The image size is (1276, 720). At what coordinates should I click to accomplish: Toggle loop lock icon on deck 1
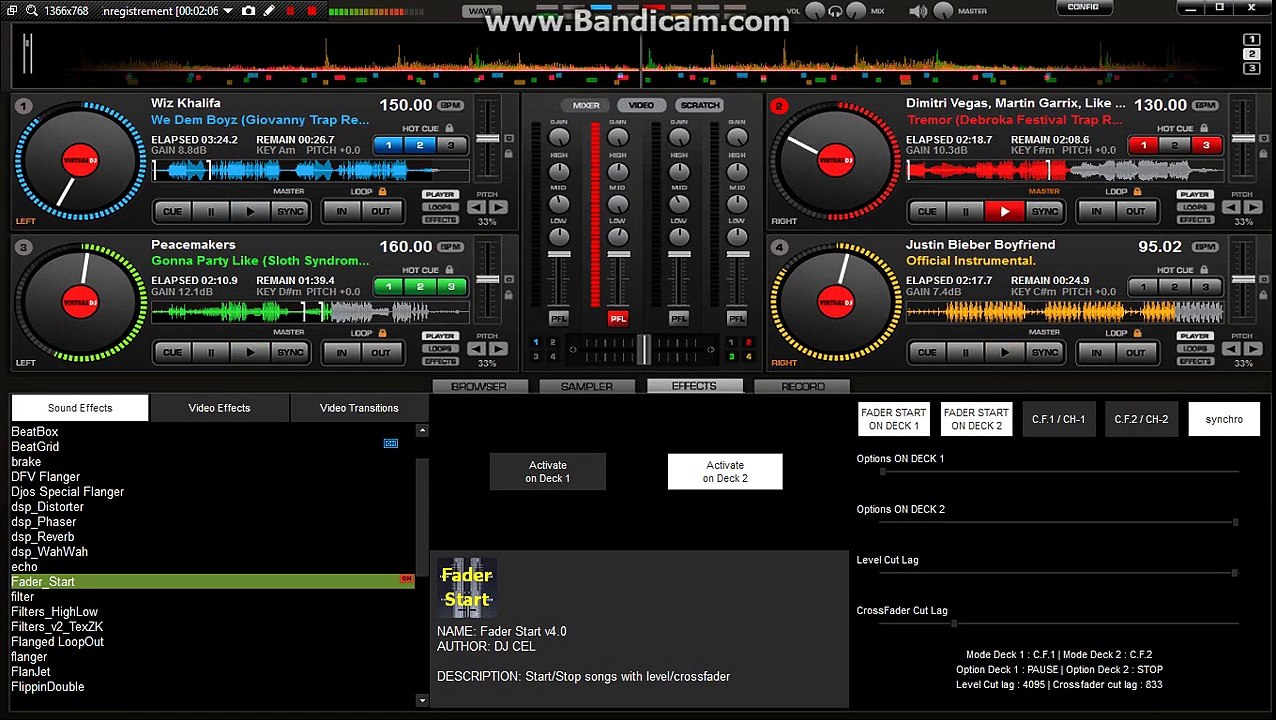(x=382, y=191)
